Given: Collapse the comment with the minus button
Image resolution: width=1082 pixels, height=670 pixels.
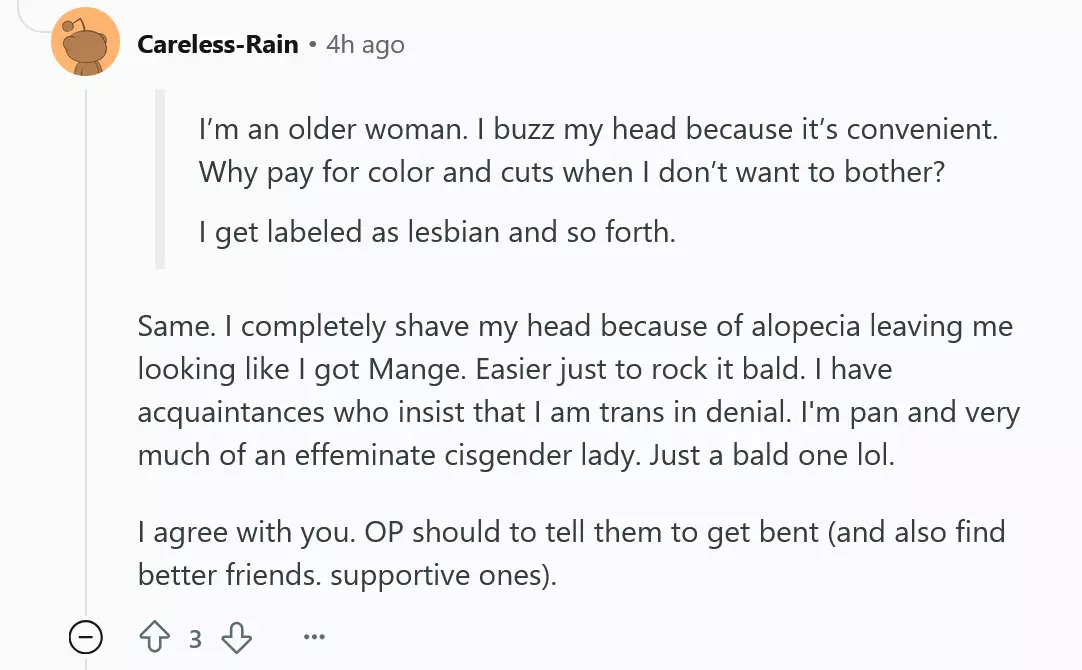Looking at the screenshot, I should (86, 637).
